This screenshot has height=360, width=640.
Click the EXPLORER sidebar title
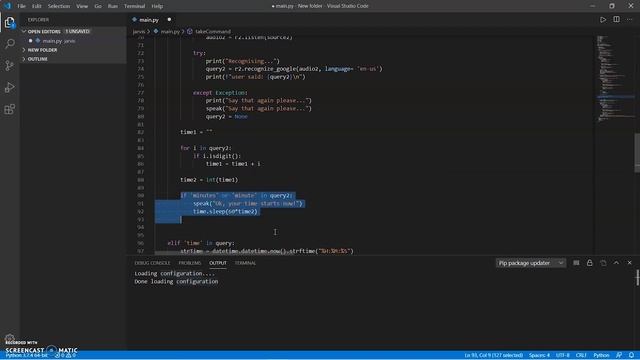click(x=38, y=20)
